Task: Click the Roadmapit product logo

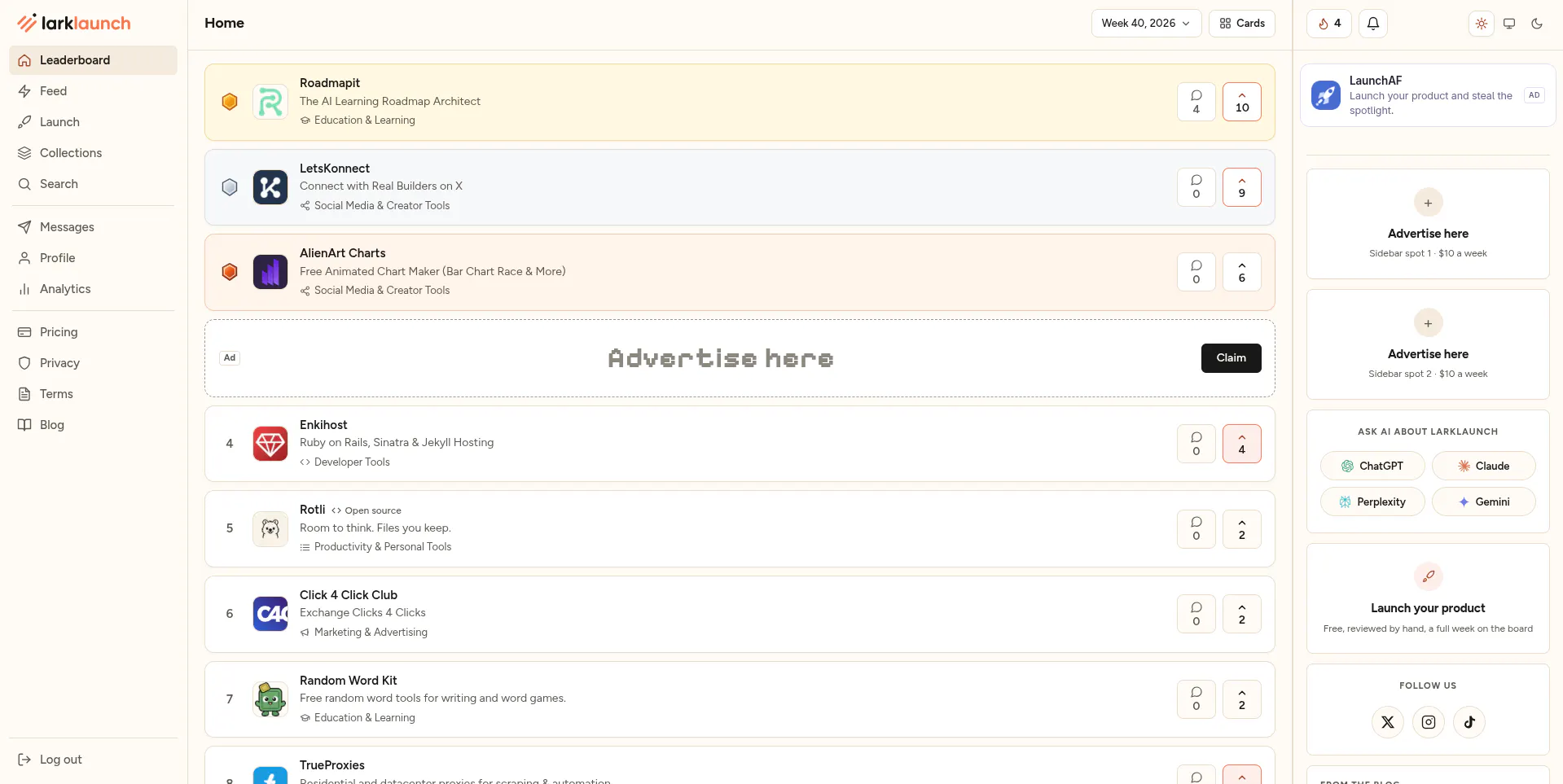Action: coord(270,102)
